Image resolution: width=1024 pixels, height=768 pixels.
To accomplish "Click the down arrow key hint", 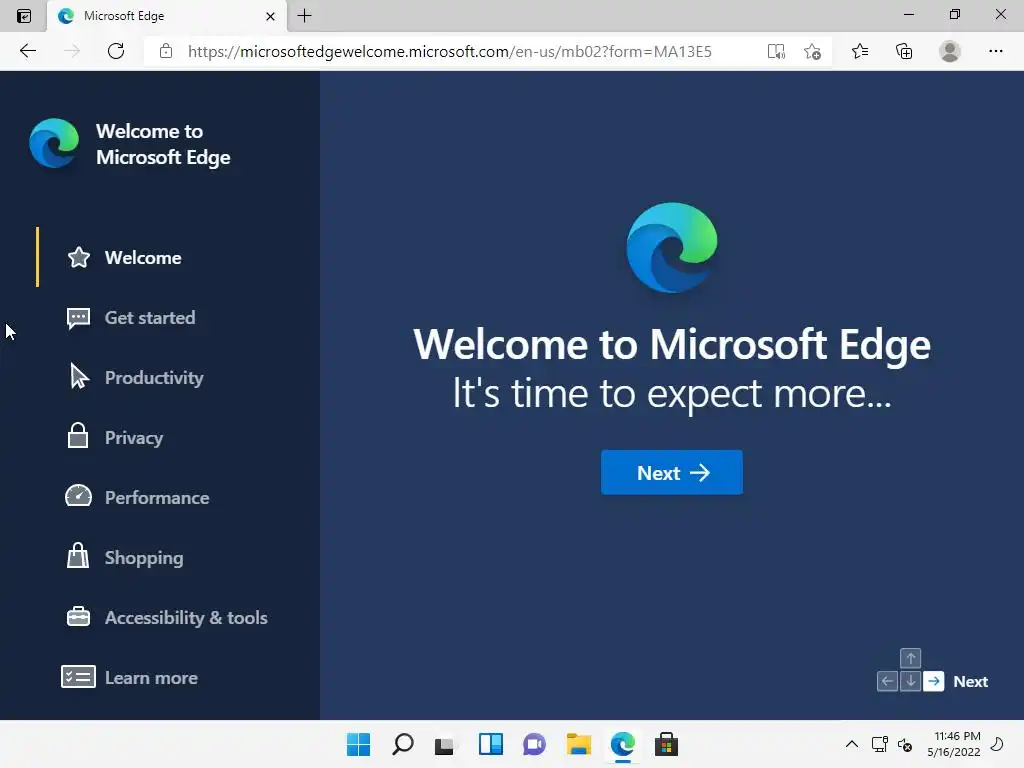I will pyautogui.click(x=910, y=681).
